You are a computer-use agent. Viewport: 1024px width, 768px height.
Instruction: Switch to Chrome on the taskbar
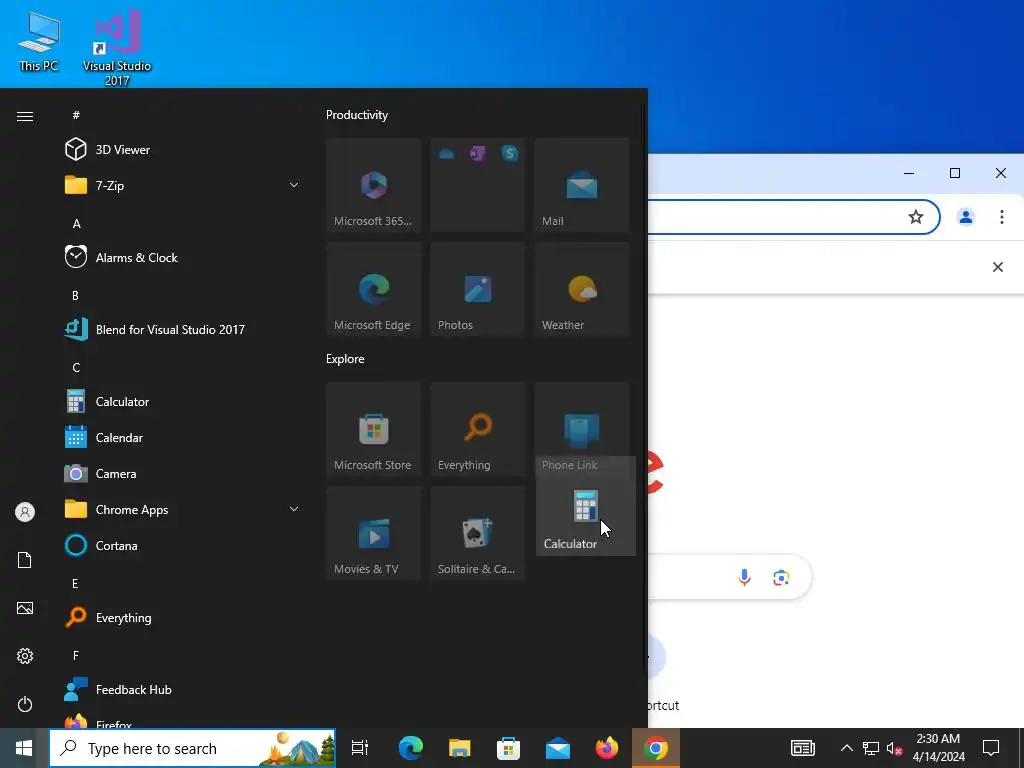click(x=656, y=748)
